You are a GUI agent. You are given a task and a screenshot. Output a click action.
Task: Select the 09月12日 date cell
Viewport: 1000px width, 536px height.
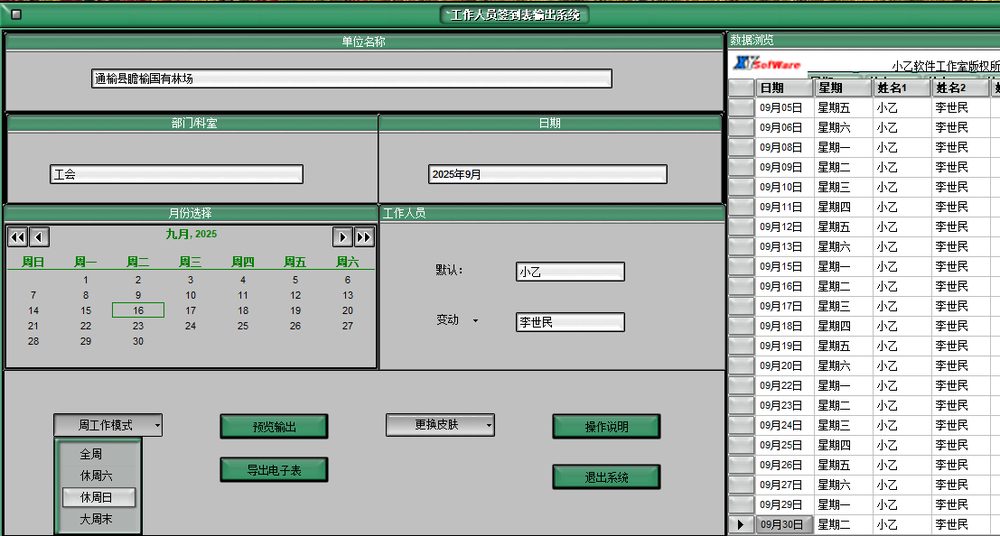click(784, 227)
